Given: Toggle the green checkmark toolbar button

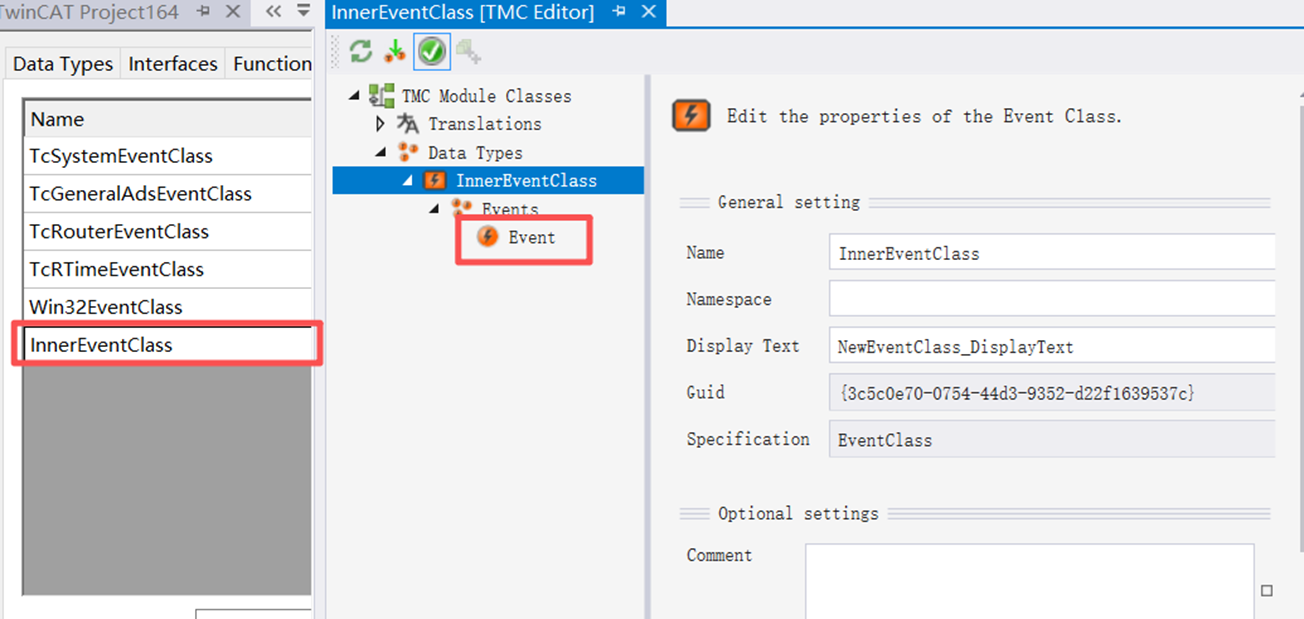Looking at the screenshot, I should point(432,52).
